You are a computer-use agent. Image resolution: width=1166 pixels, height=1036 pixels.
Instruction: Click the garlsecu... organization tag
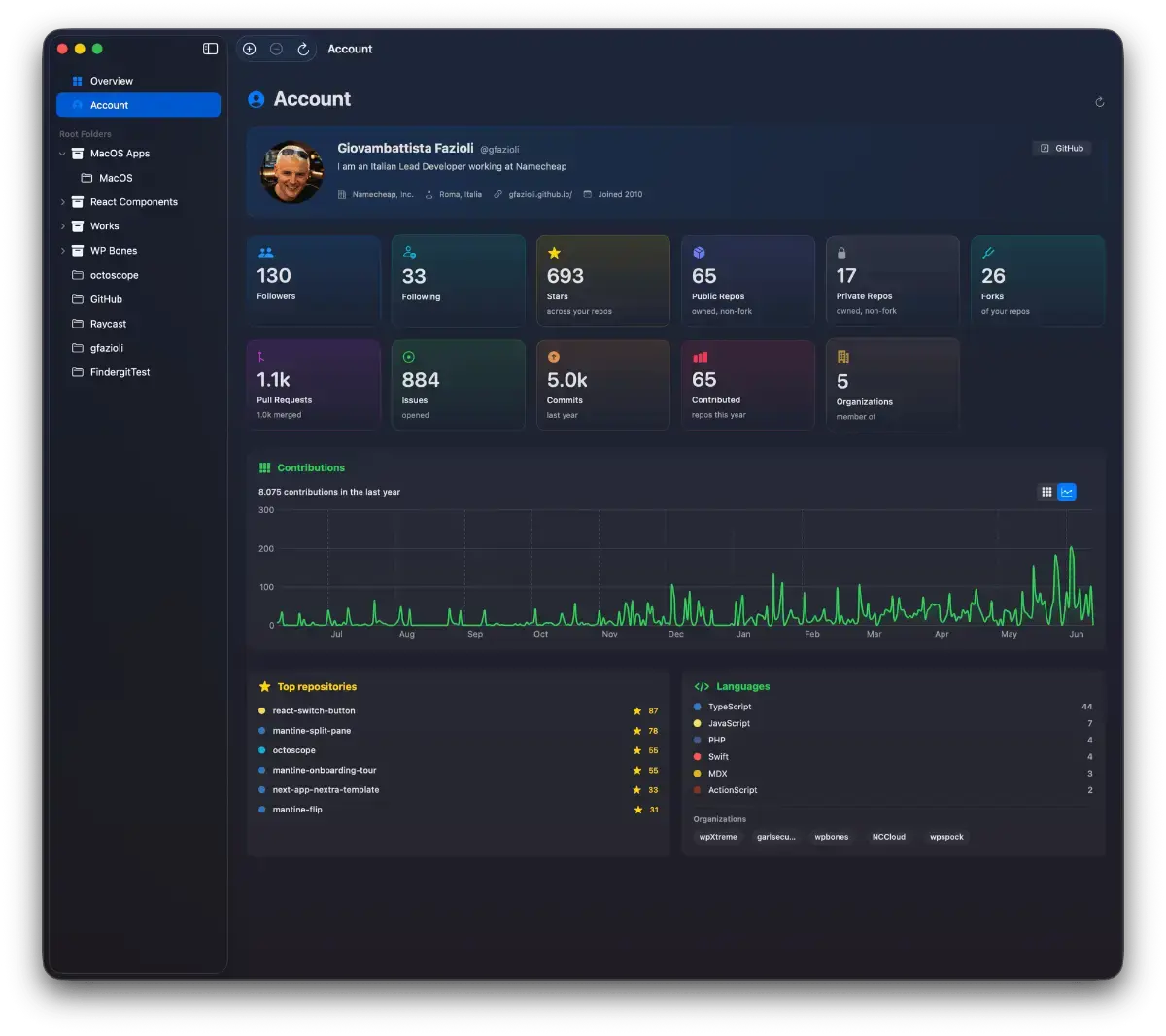click(x=776, y=837)
